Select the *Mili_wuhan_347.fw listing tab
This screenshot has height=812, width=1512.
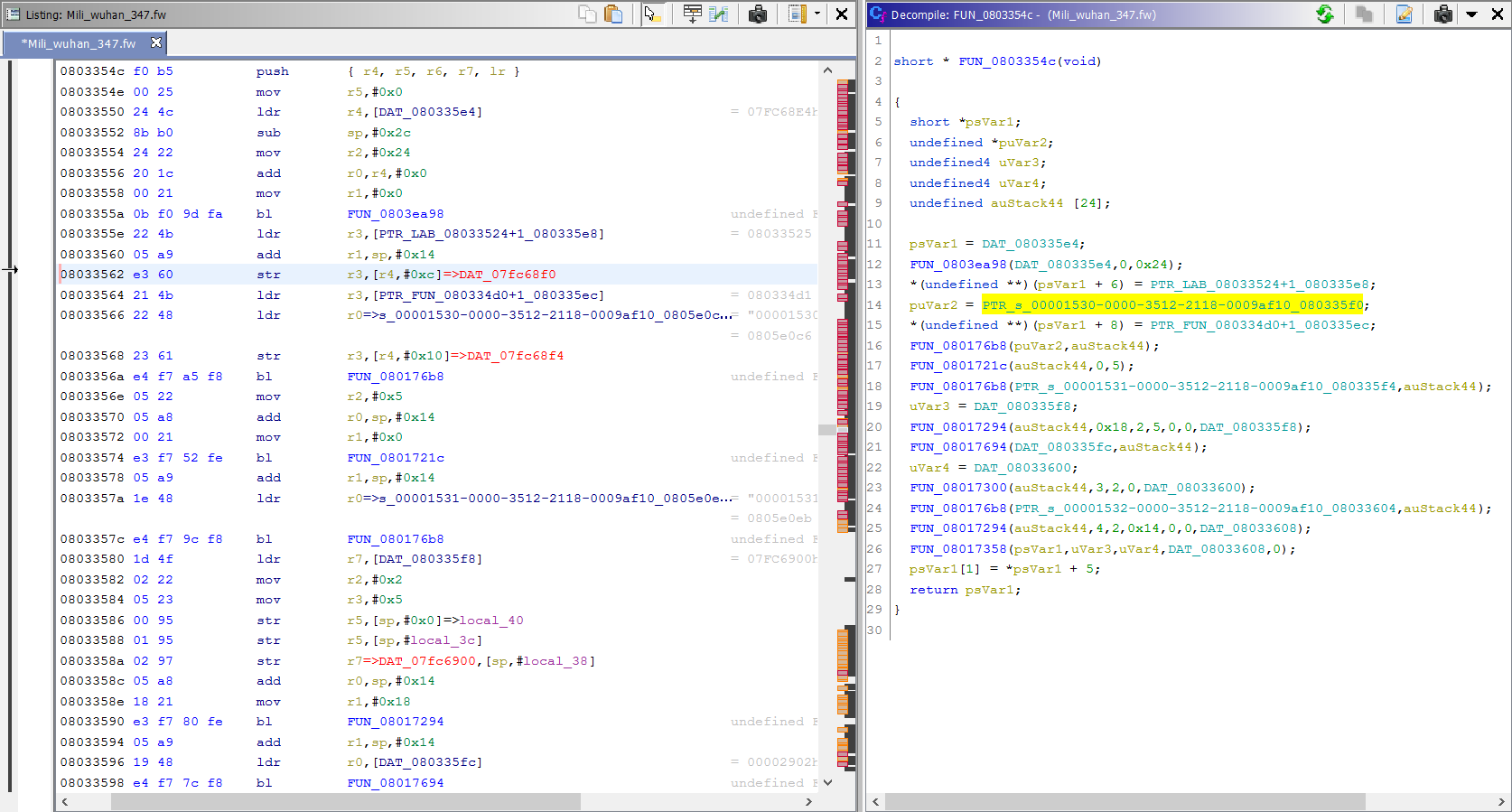tap(78, 43)
